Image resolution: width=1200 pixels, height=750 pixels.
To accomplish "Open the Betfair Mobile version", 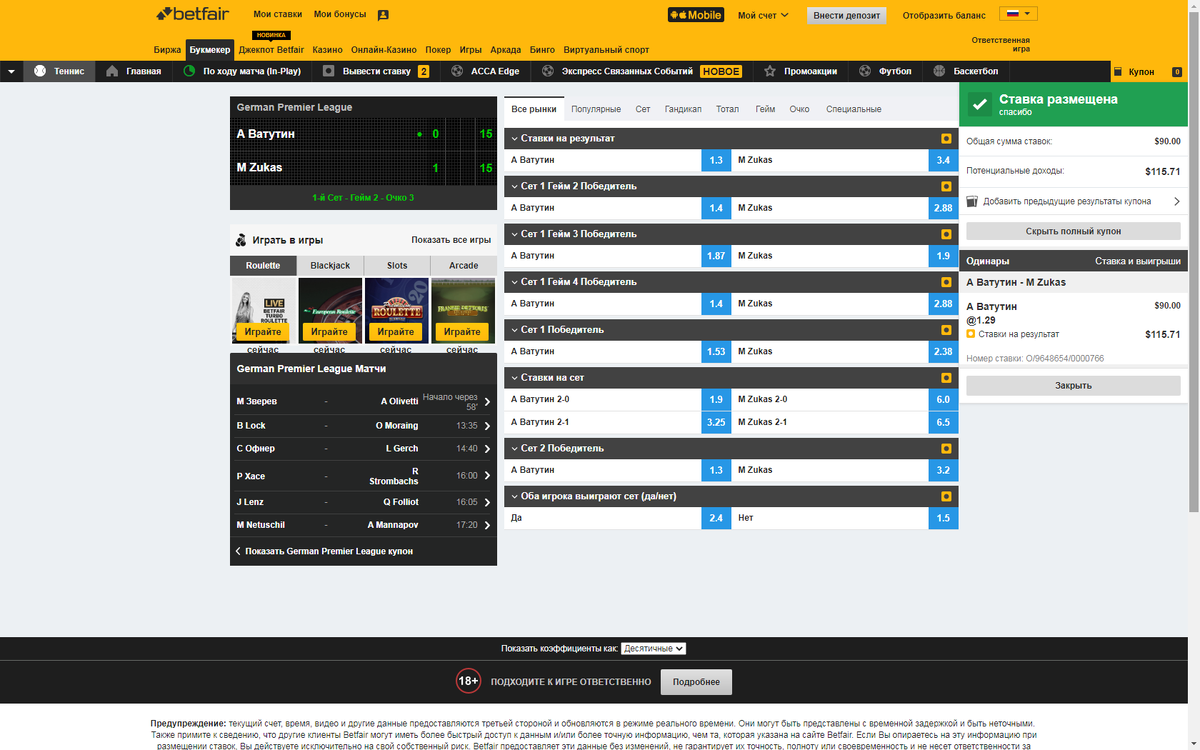I will [696, 15].
